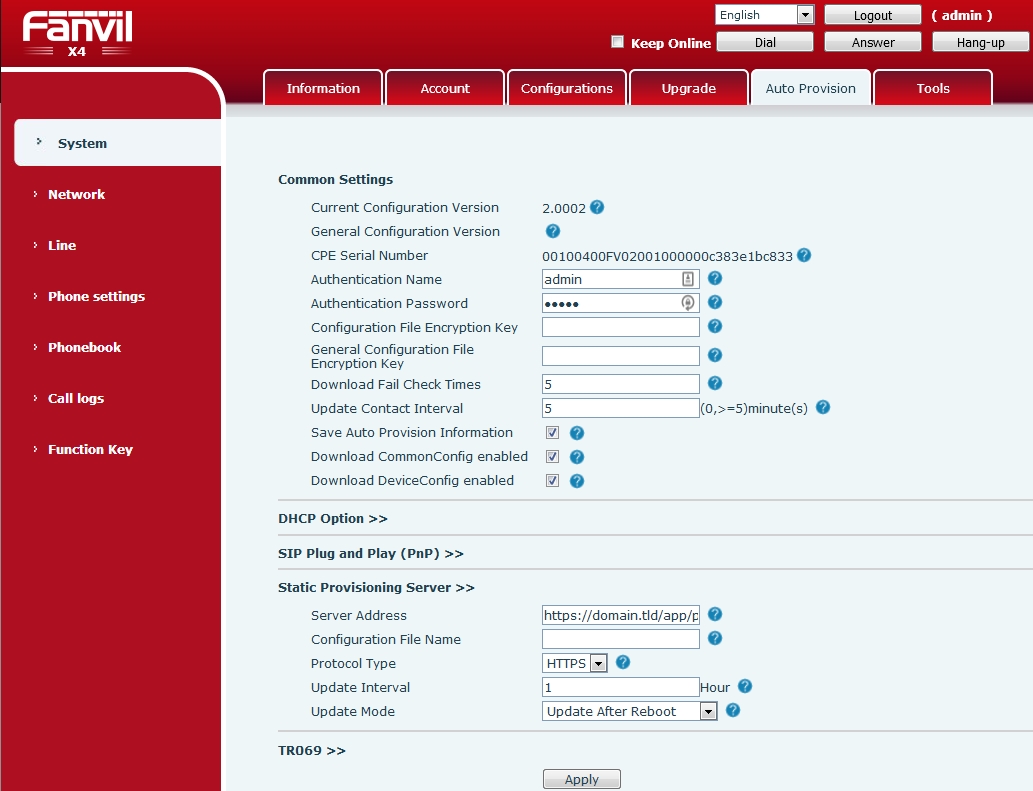Click the Logout button
This screenshot has width=1033, height=791.
[x=872, y=15]
